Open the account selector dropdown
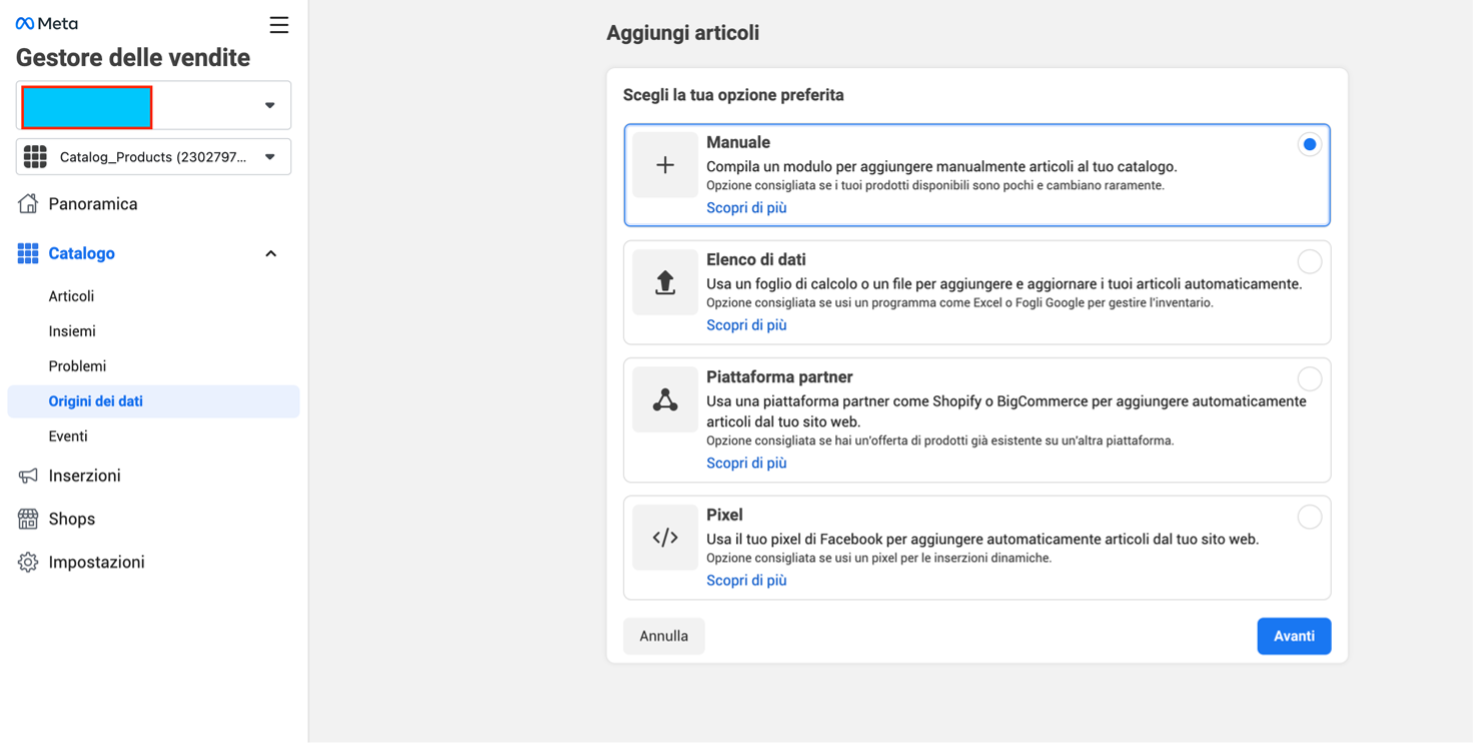This screenshot has height=745, width=1475. pyautogui.click(x=153, y=106)
